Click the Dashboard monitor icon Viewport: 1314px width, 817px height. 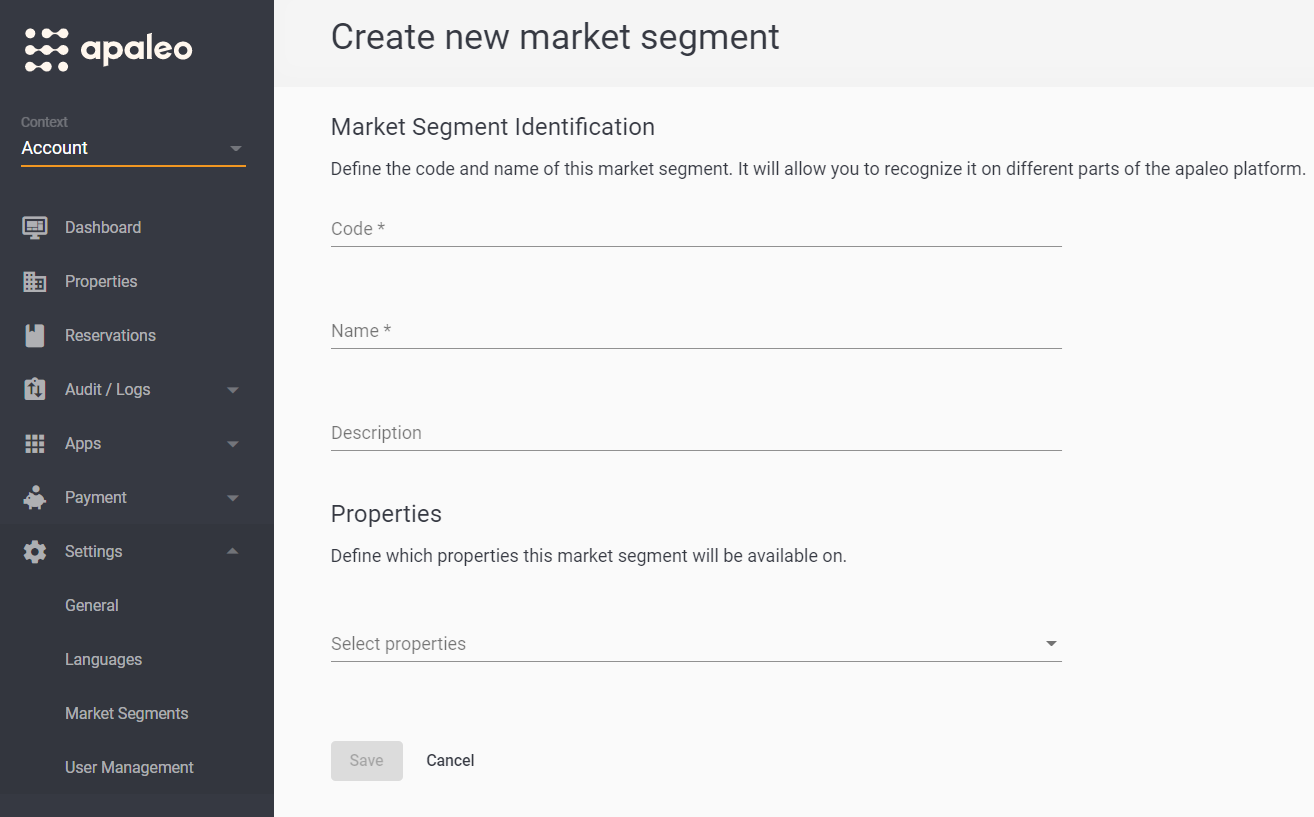coord(35,227)
